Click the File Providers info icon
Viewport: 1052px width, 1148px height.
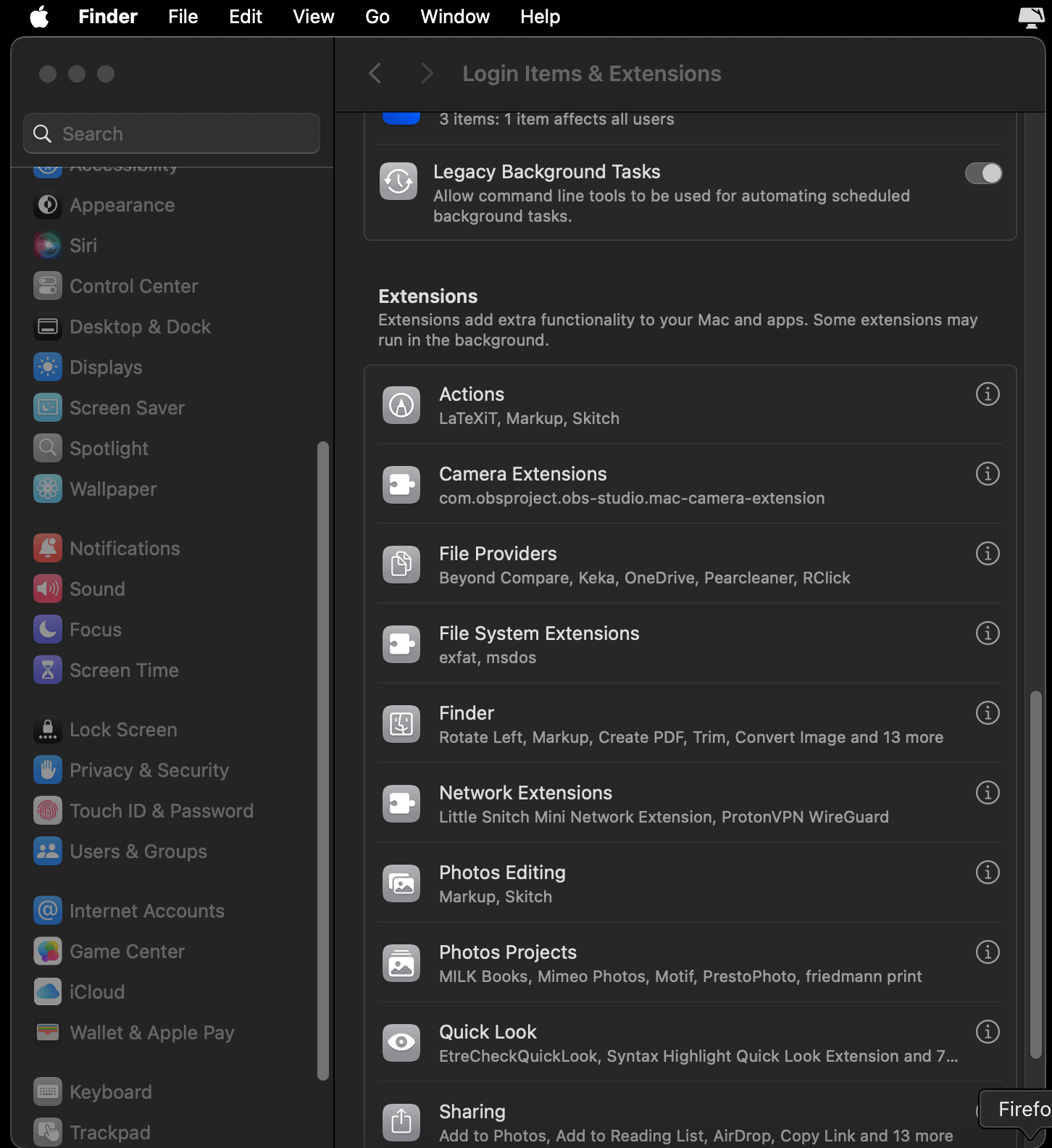click(987, 554)
